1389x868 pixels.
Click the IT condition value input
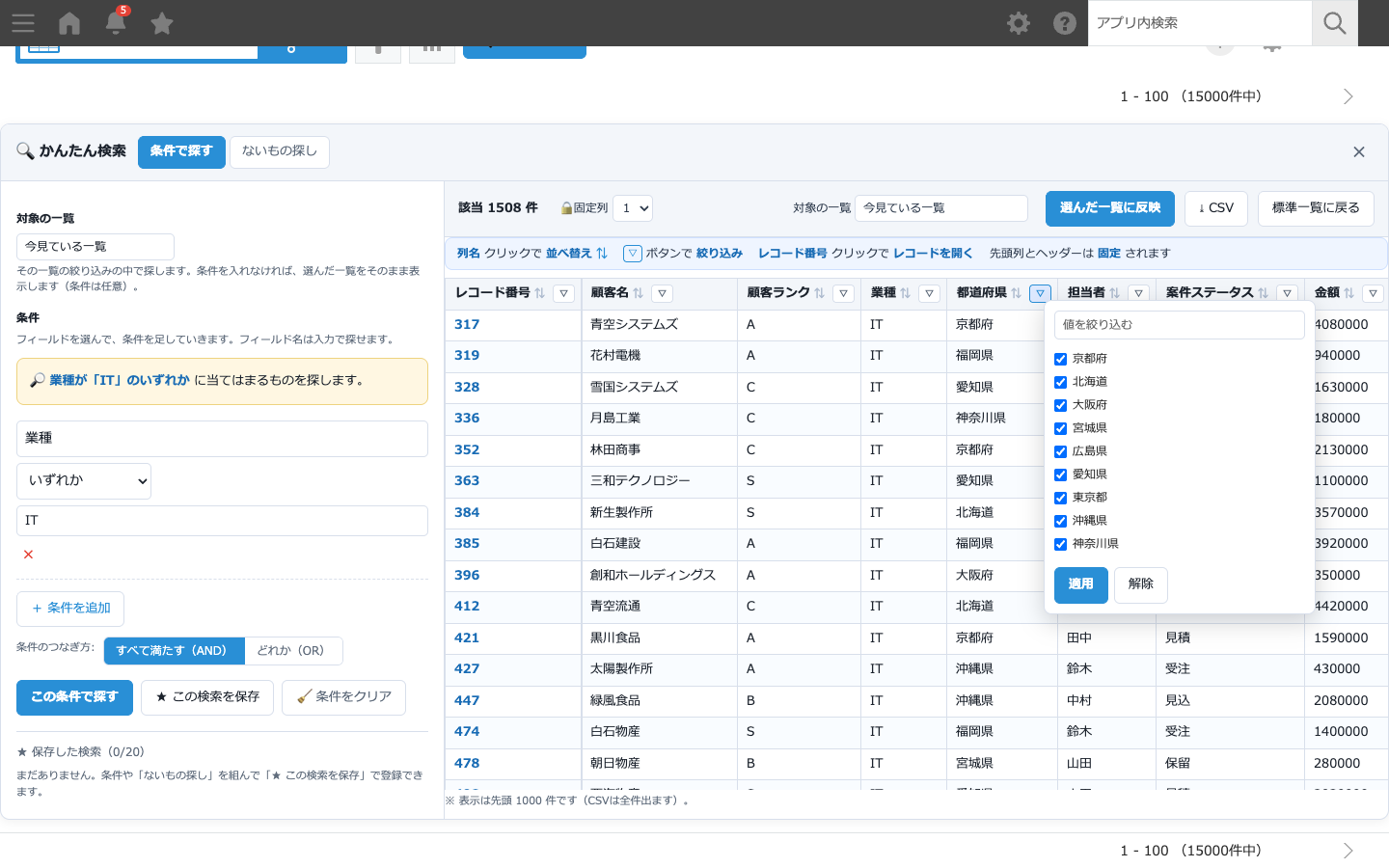(222, 521)
